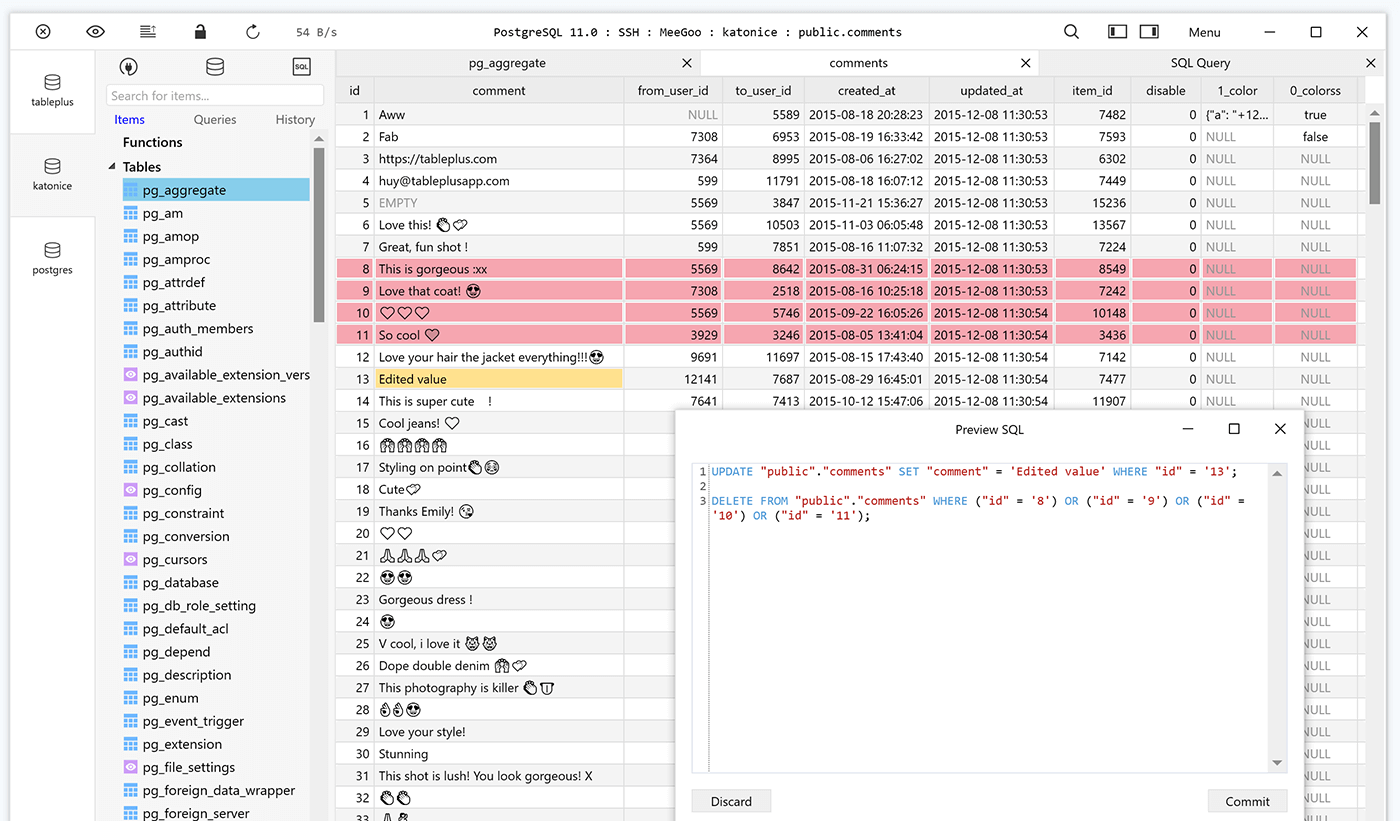The height and width of the screenshot is (821, 1400).
Task: Click the lock icon in toolbar
Action: pyautogui.click(x=200, y=32)
